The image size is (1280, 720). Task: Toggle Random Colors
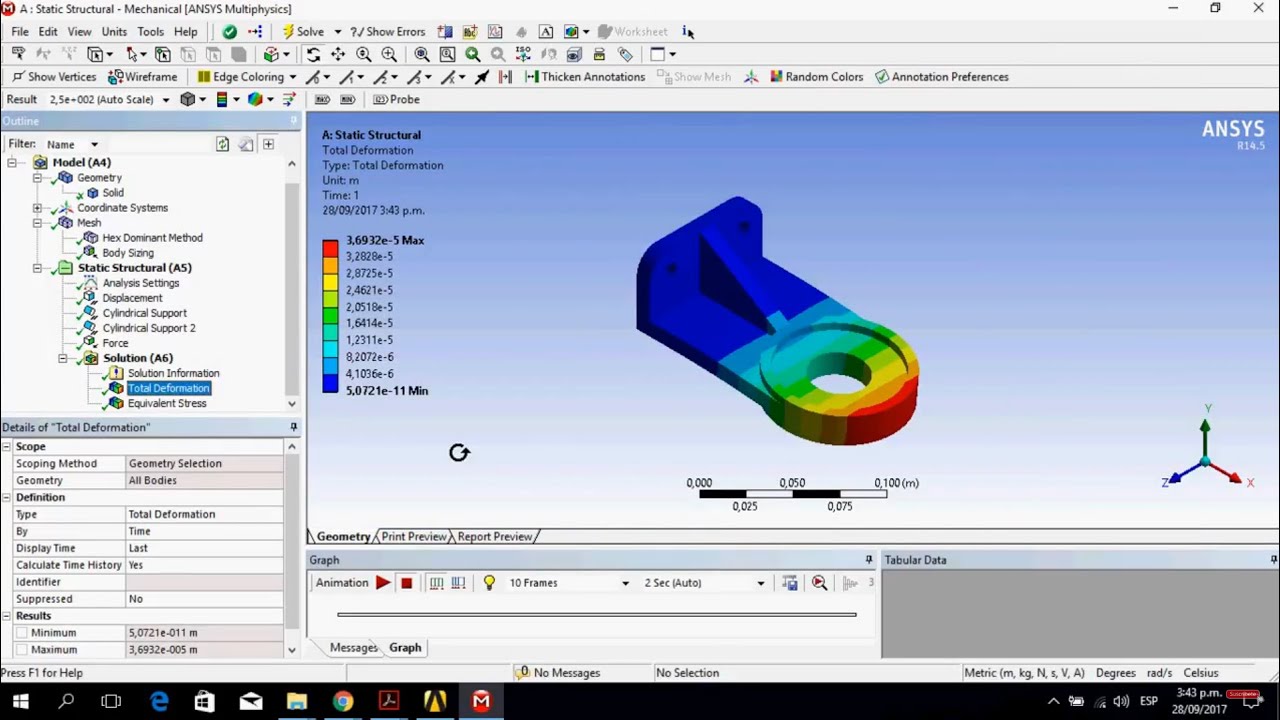tap(816, 77)
